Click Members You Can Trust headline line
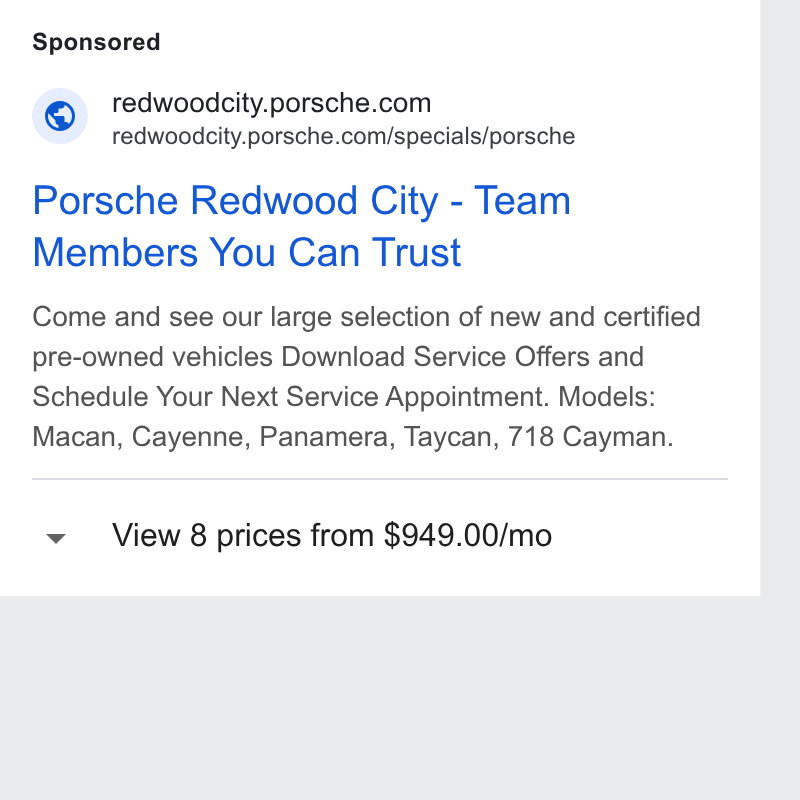800x800 pixels. 247,252
